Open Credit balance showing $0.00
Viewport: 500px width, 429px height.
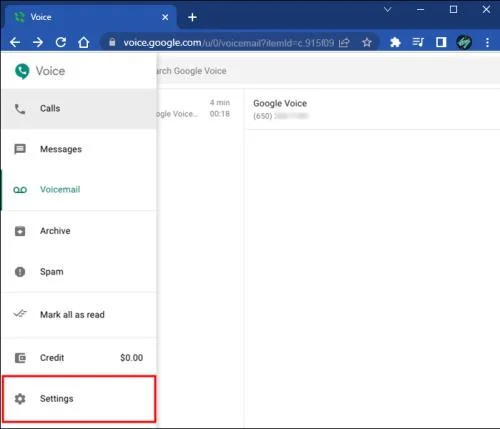tap(79, 358)
